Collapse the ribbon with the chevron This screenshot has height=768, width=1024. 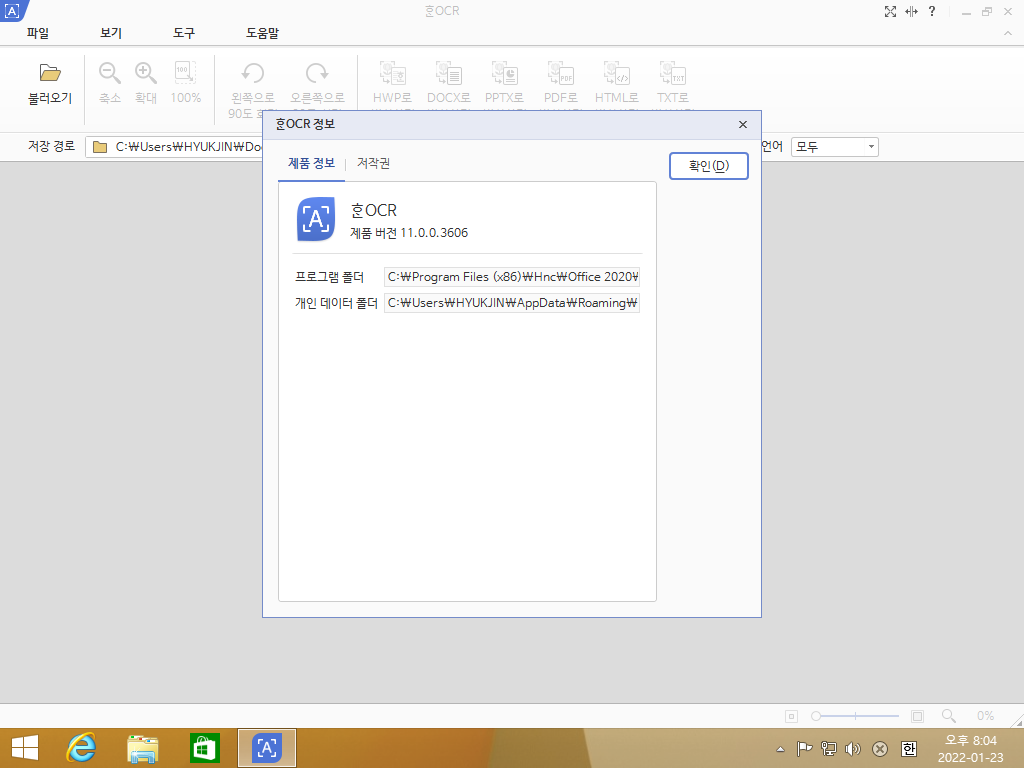click(x=1008, y=33)
